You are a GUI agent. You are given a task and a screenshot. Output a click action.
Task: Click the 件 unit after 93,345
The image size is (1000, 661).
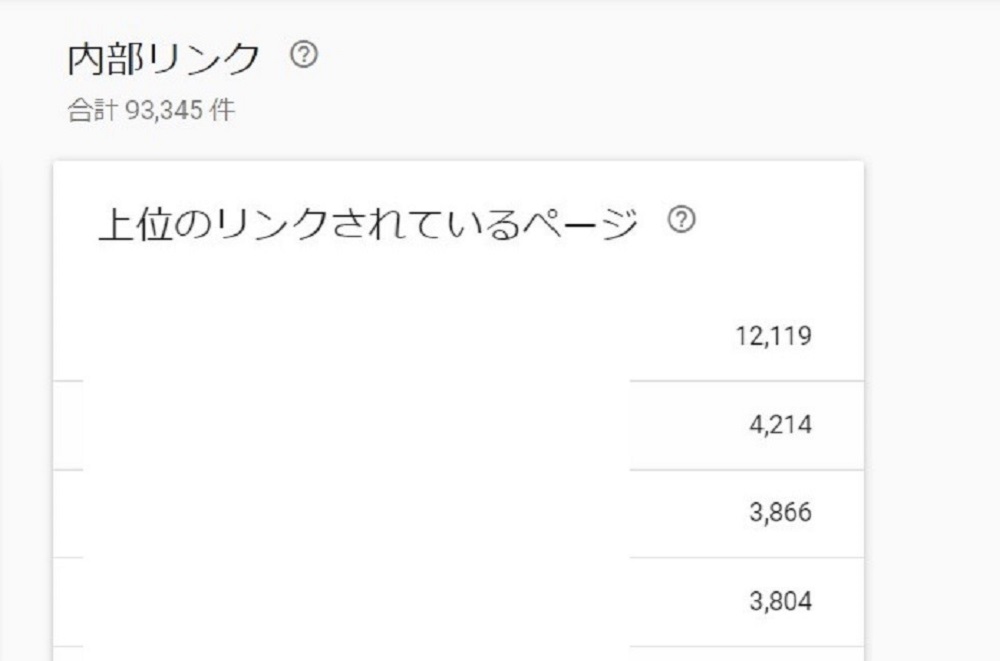pyautogui.click(x=223, y=110)
